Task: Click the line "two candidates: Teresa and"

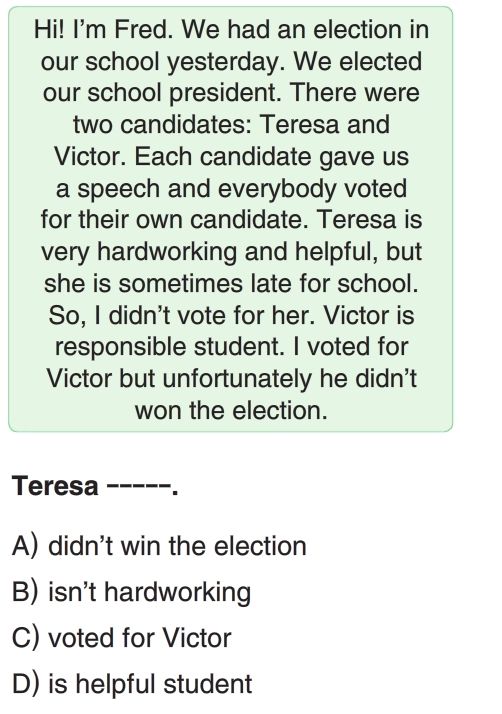Action: pyautogui.click(x=231, y=124)
